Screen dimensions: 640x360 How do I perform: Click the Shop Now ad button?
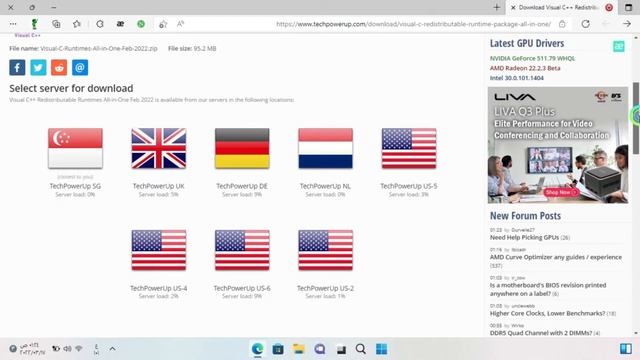(x=561, y=192)
